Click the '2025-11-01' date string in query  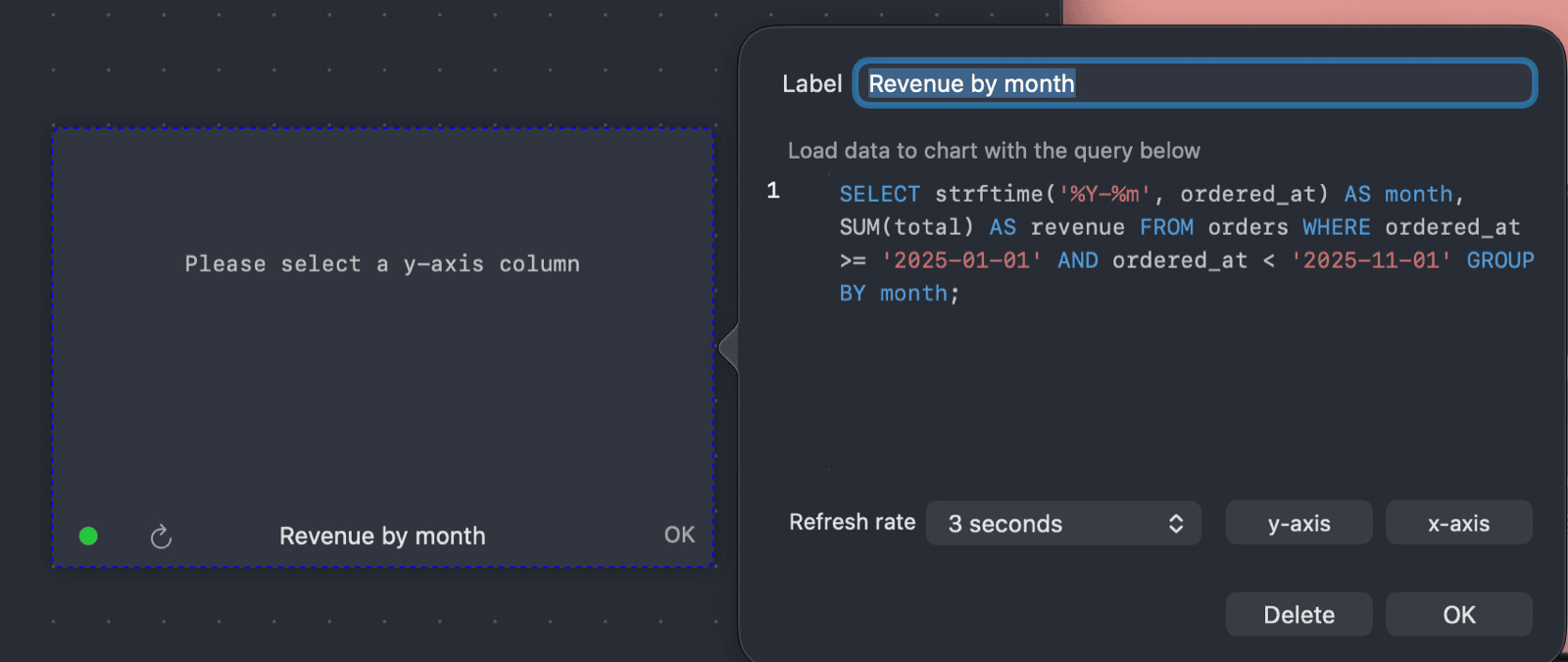click(x=1371, y=260)
